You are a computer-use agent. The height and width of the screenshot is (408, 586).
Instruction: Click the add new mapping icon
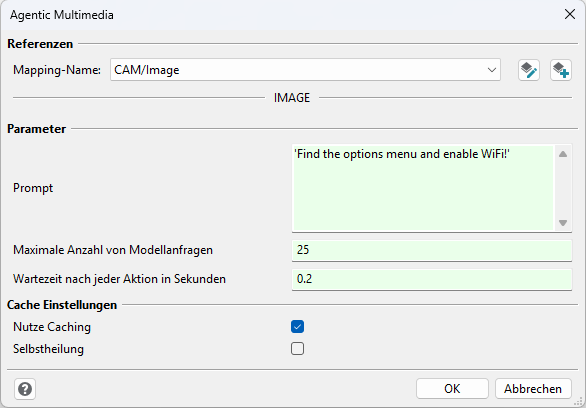pyautogui.click(x=561, y=70)
